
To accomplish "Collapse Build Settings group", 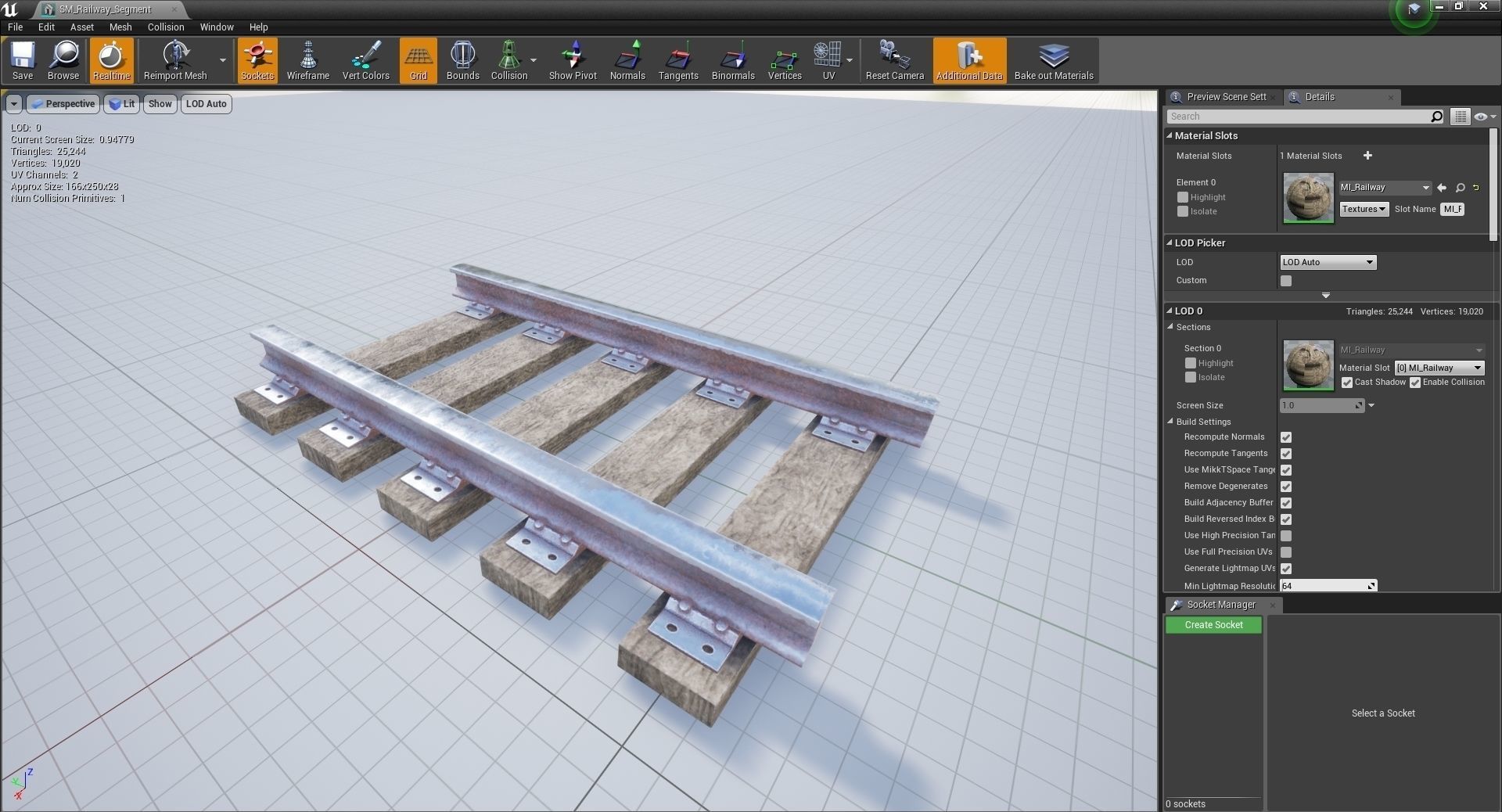I will click(1171, 422).
